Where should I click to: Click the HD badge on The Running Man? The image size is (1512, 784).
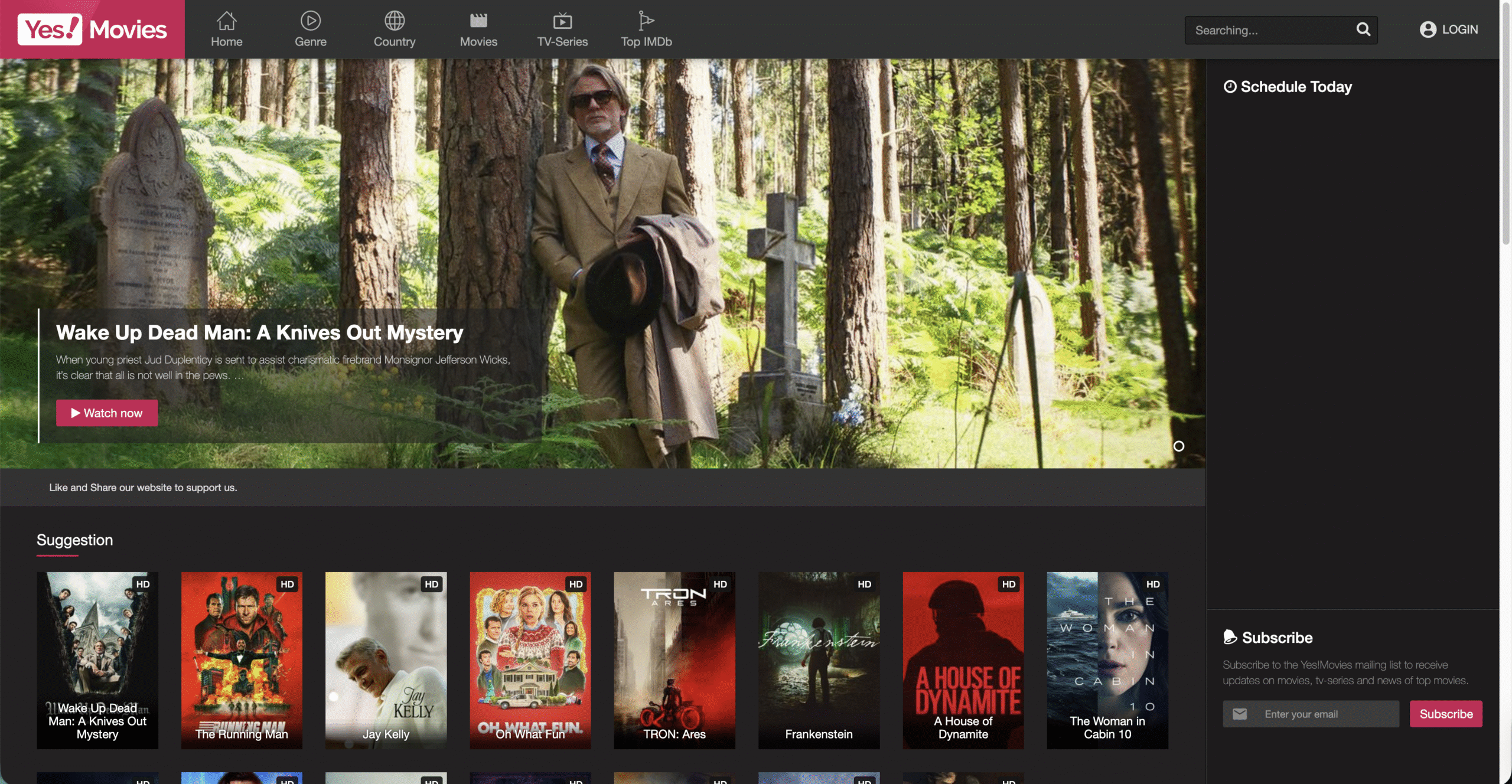point(288,584)
